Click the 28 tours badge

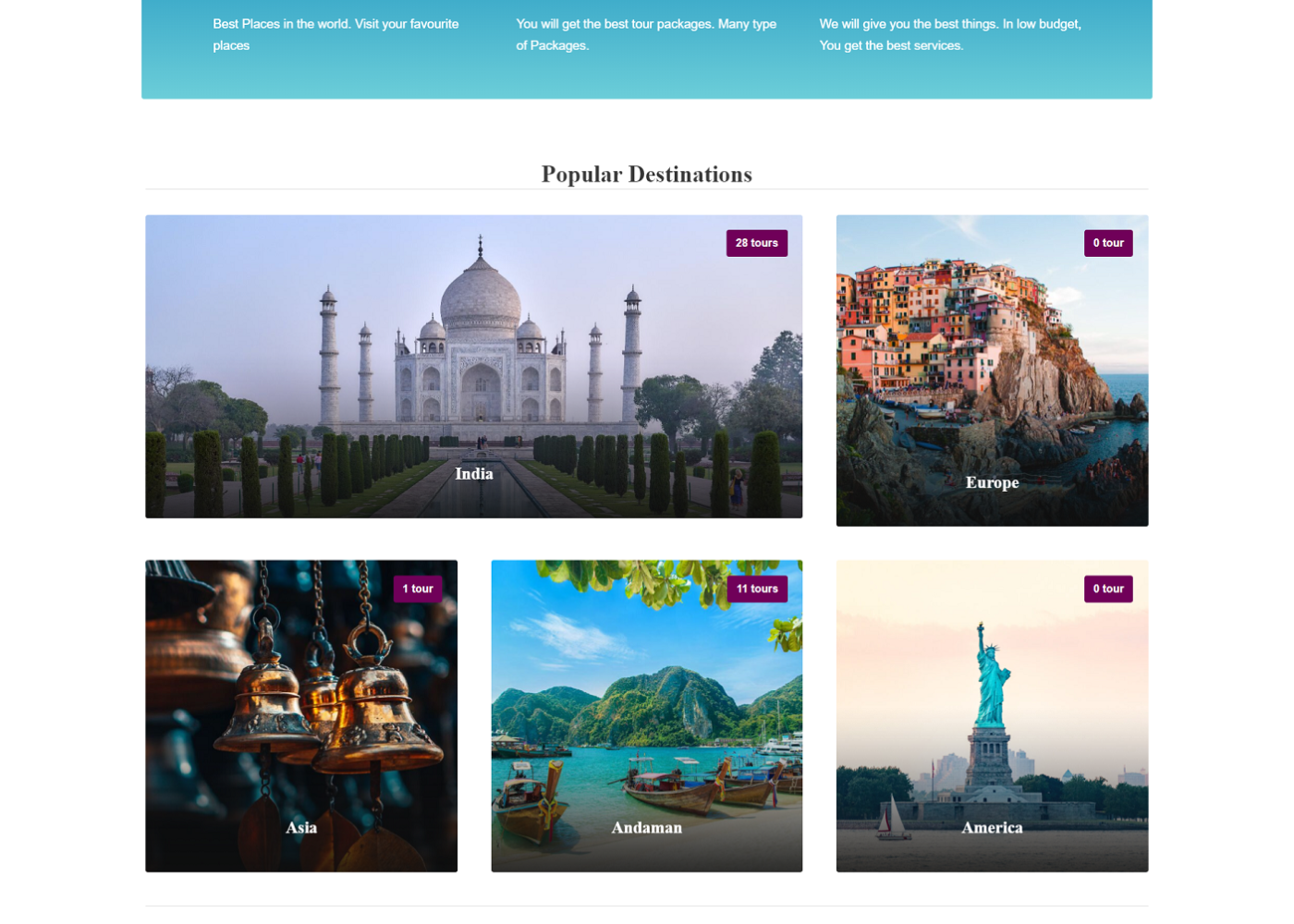point(756,243)
